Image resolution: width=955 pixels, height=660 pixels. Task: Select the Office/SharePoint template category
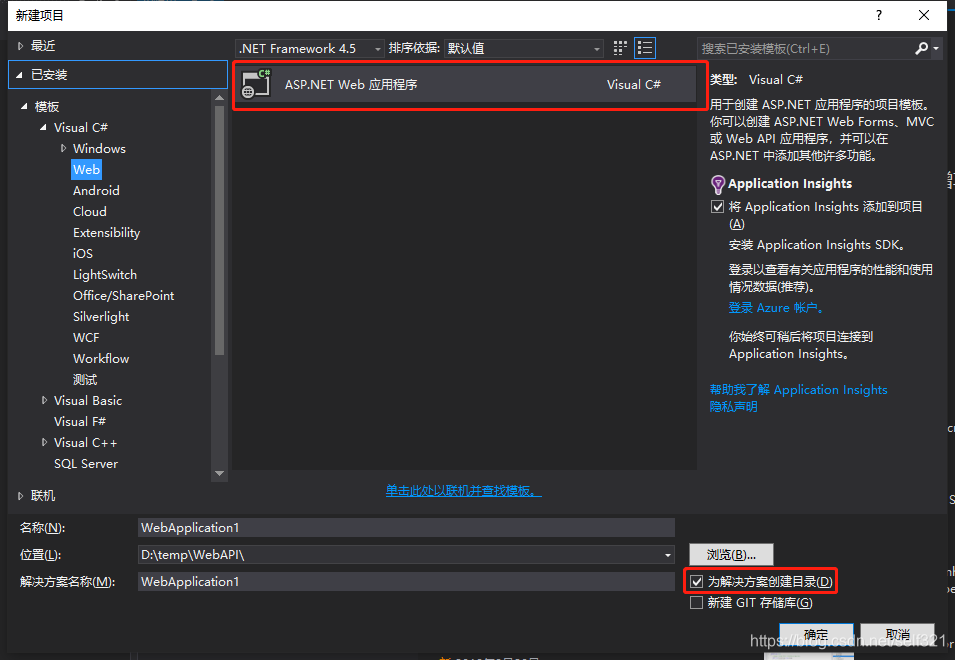(x=124, y=295)
